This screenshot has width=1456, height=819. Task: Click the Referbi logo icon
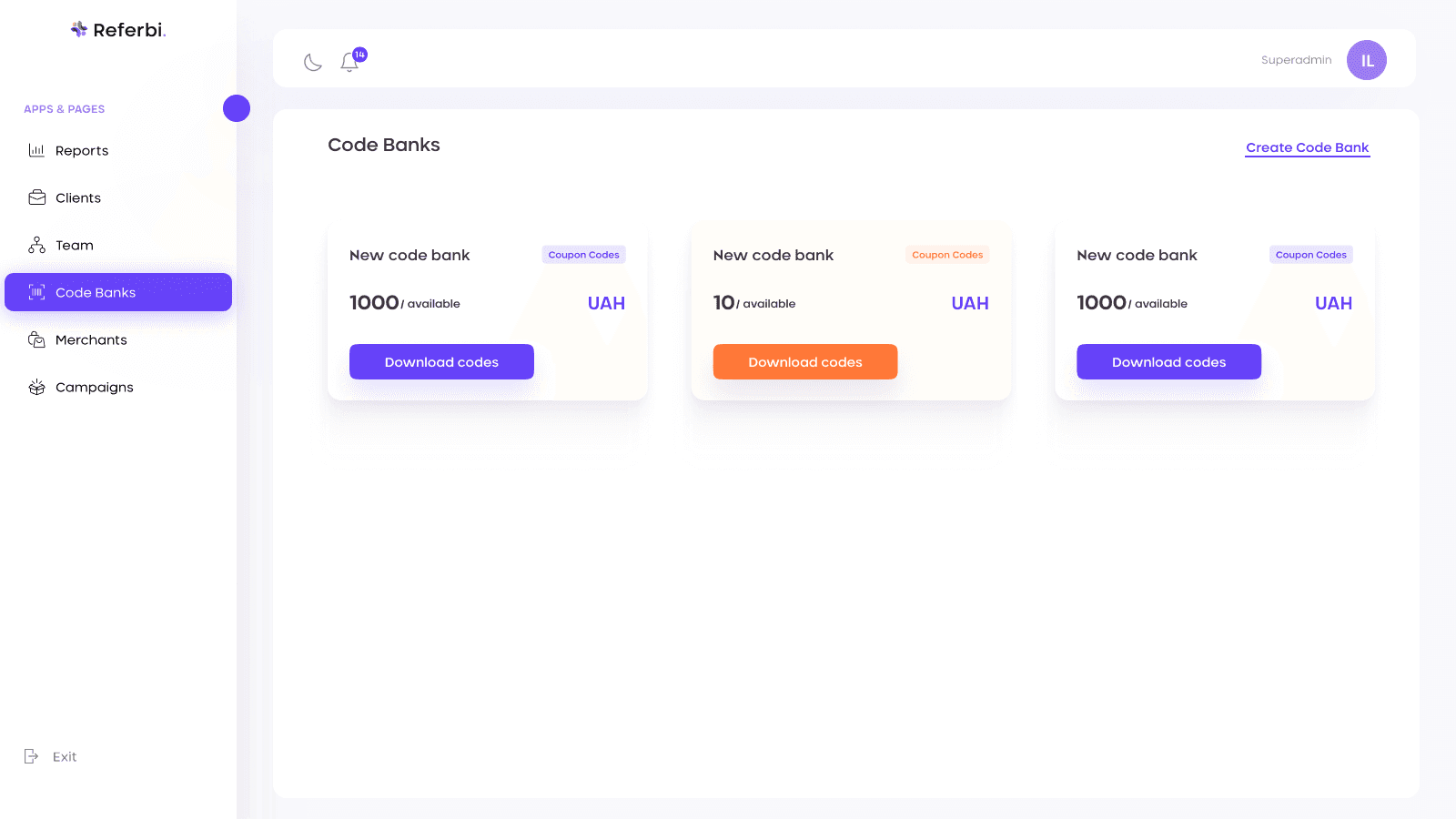[x=78, y=28]
